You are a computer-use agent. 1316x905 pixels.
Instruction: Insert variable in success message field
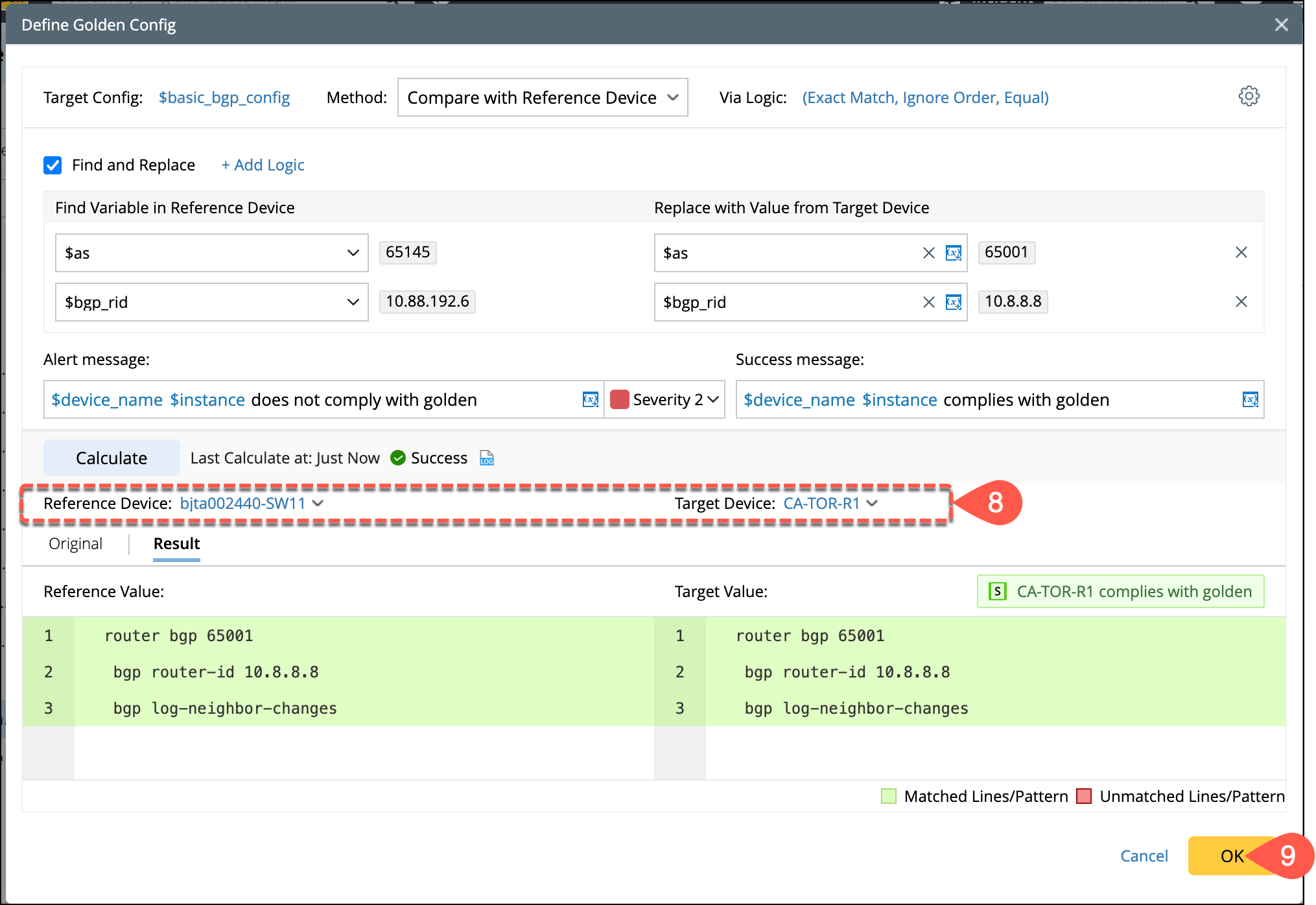(x=1250, y=400)
